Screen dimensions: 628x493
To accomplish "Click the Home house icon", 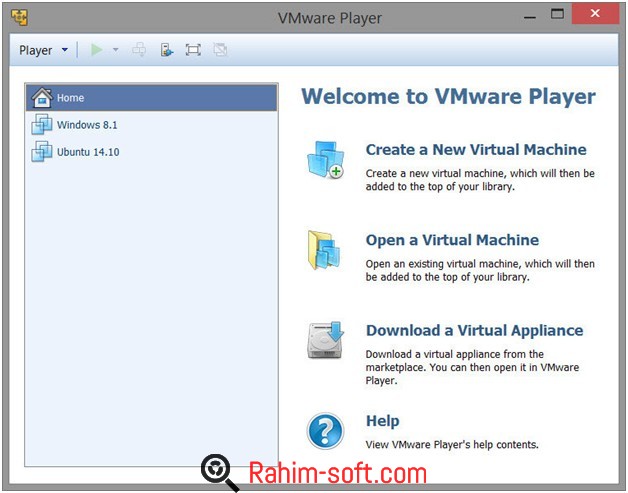I will (42, 98).
